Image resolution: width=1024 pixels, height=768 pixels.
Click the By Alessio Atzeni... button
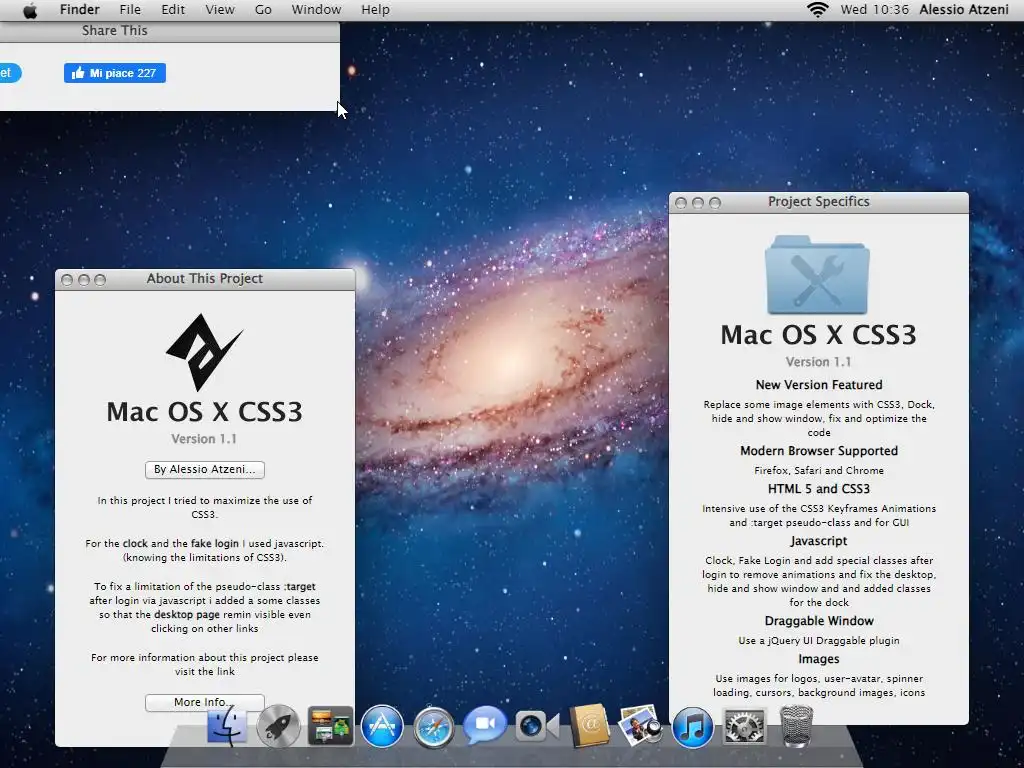[205, 470]
